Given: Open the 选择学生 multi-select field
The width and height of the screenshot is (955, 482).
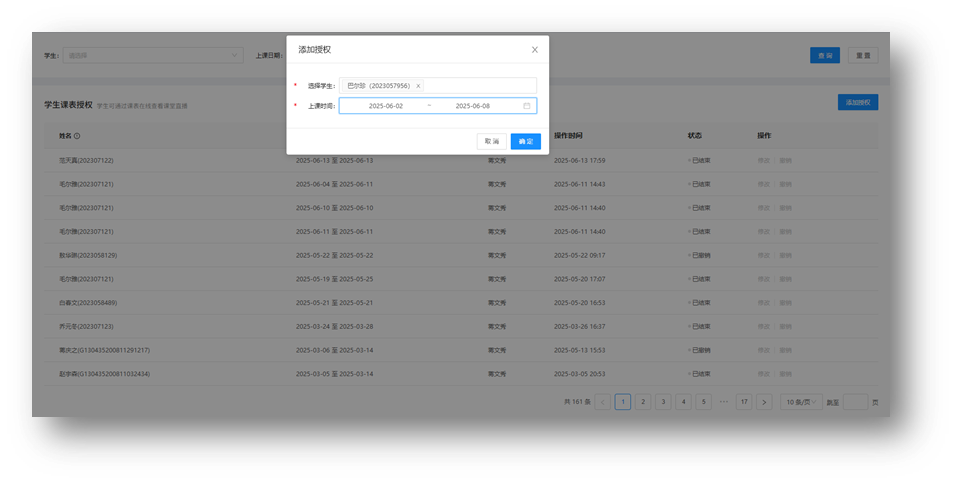Looking at the screenshot, I should point(438,86).
